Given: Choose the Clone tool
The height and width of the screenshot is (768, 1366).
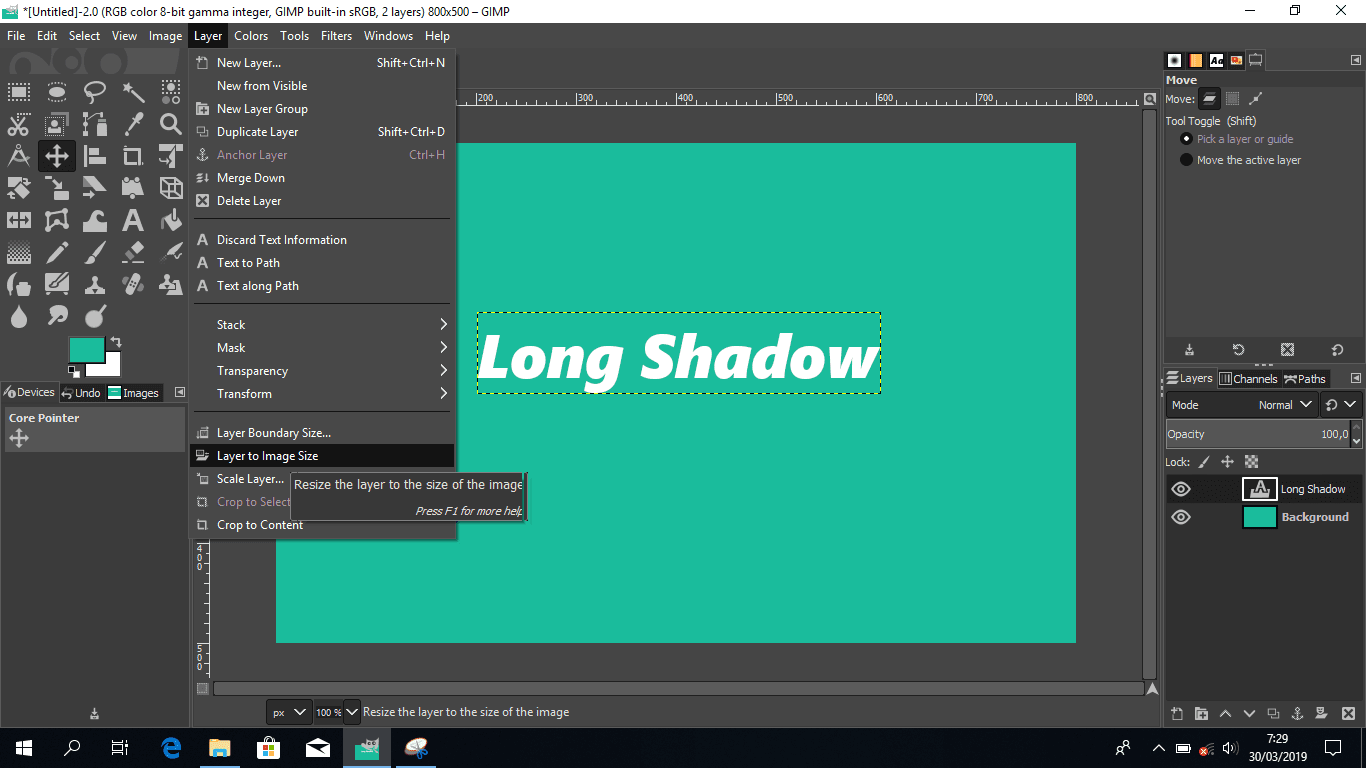Looking at the screenshot, I should click(x=94, y=283).
